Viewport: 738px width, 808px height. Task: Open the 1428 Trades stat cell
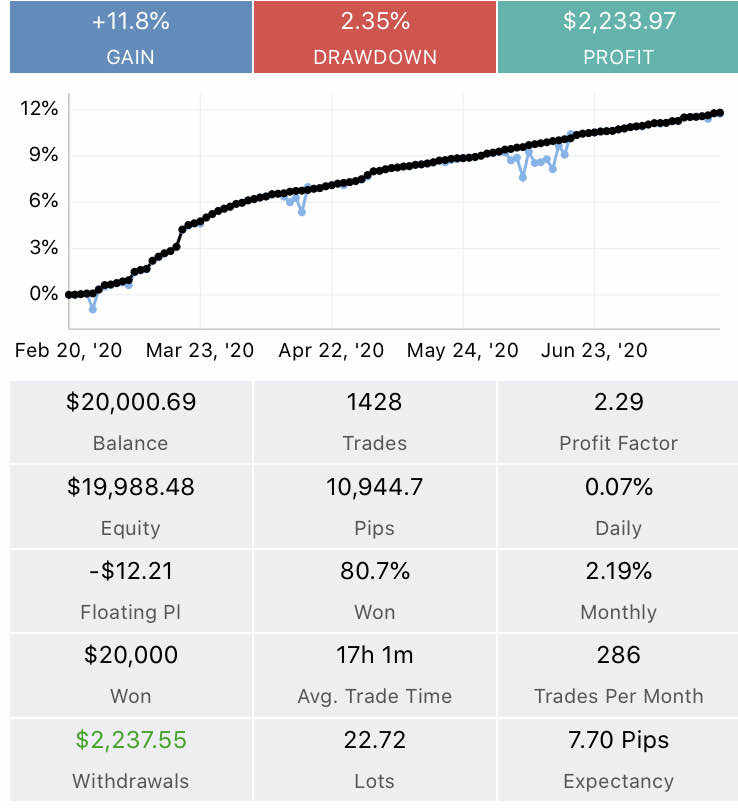(375, 422)
